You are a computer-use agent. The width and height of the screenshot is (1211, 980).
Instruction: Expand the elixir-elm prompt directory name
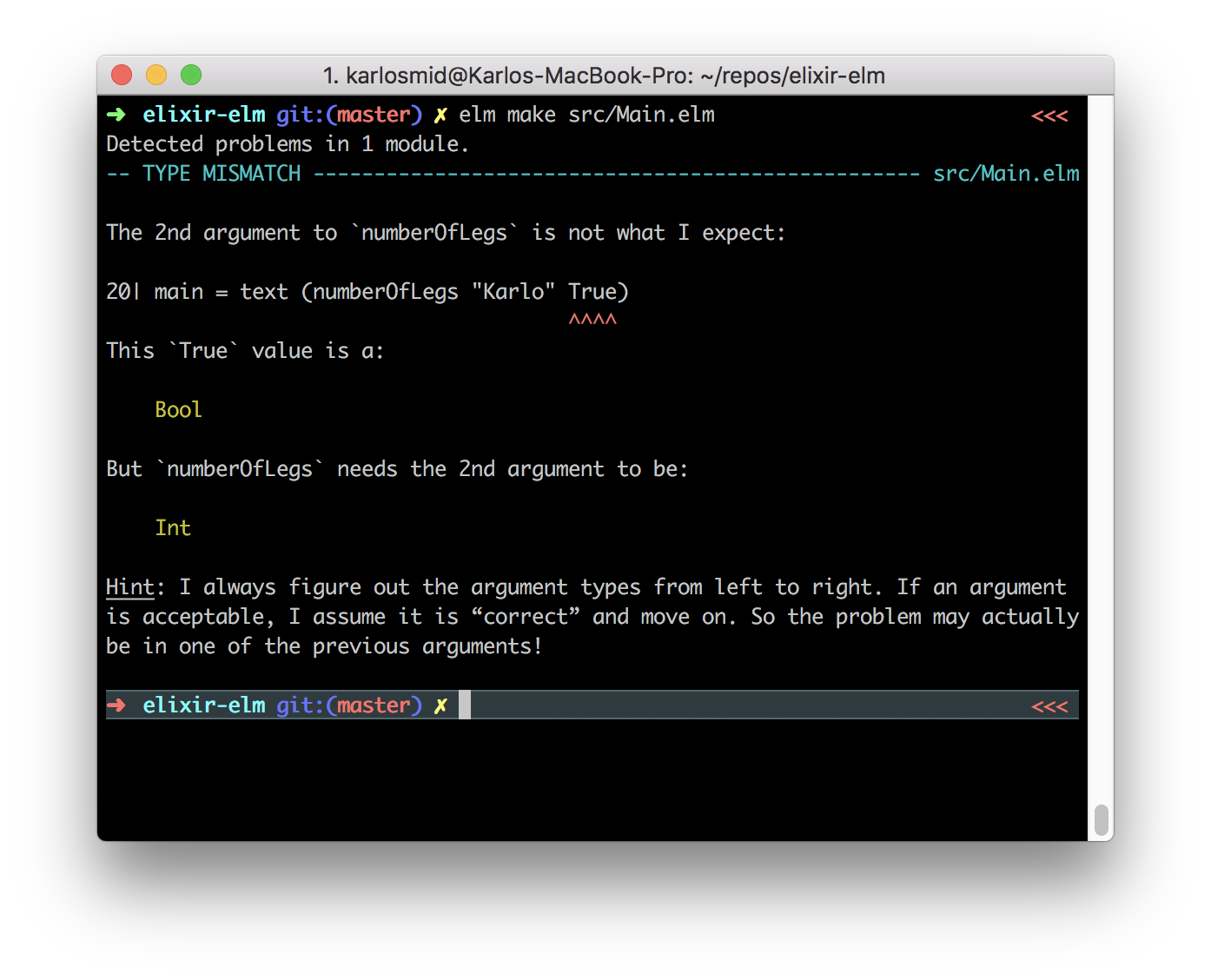click(x=203, y=114)
